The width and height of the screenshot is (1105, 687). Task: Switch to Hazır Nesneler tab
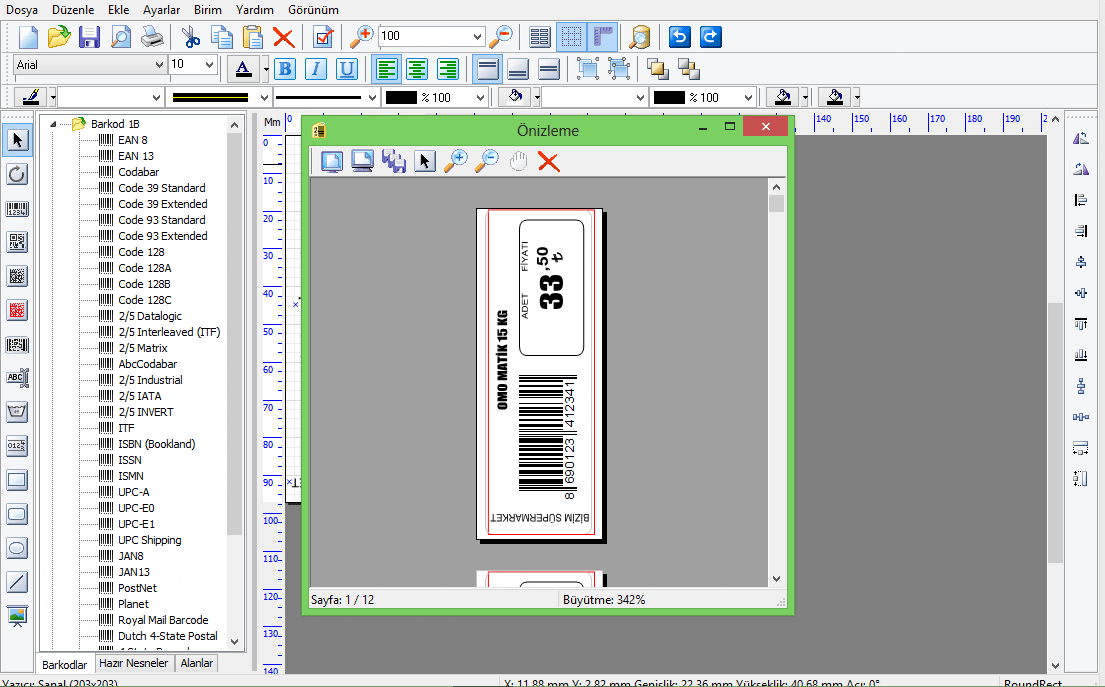point(134,663)
